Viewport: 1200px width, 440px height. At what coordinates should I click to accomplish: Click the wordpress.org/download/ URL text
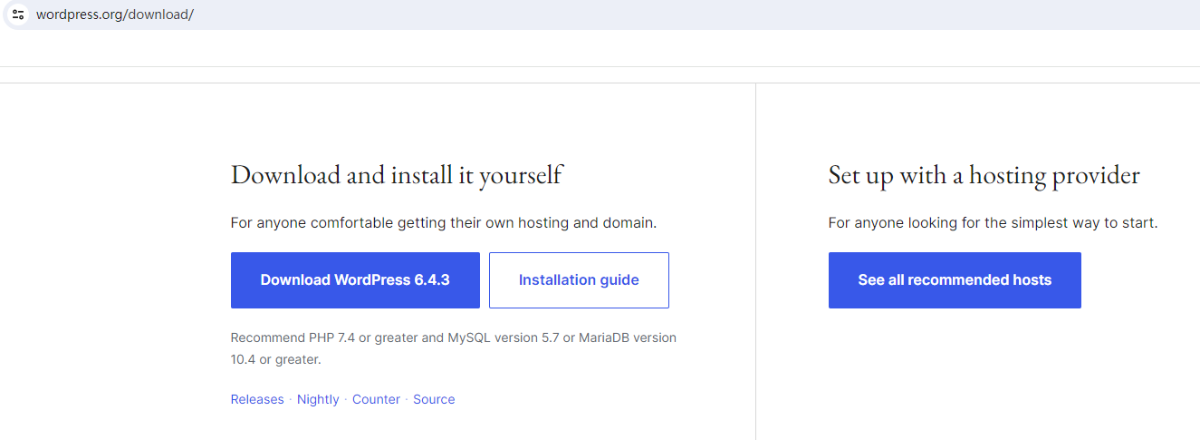pyautogui.click(x=114, y=15)
